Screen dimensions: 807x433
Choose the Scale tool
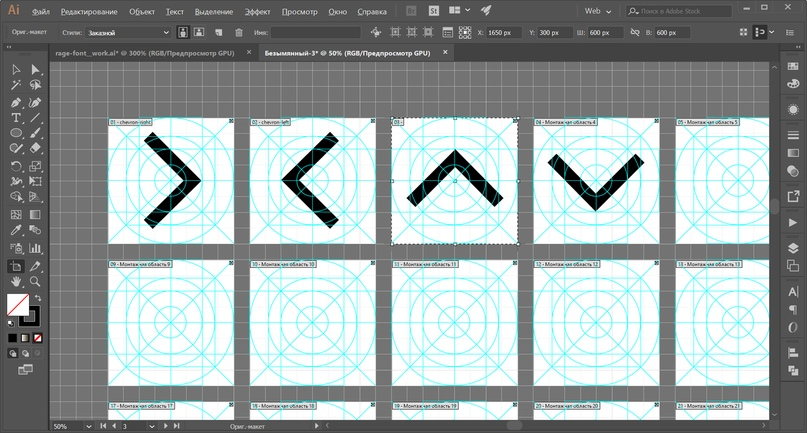coord(35,166)
